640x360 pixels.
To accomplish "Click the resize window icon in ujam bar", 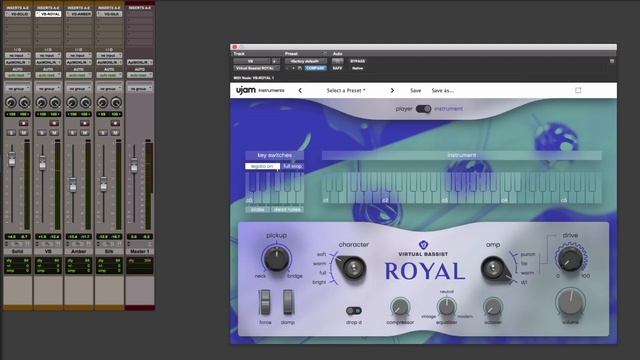I will tap(578, 90).
